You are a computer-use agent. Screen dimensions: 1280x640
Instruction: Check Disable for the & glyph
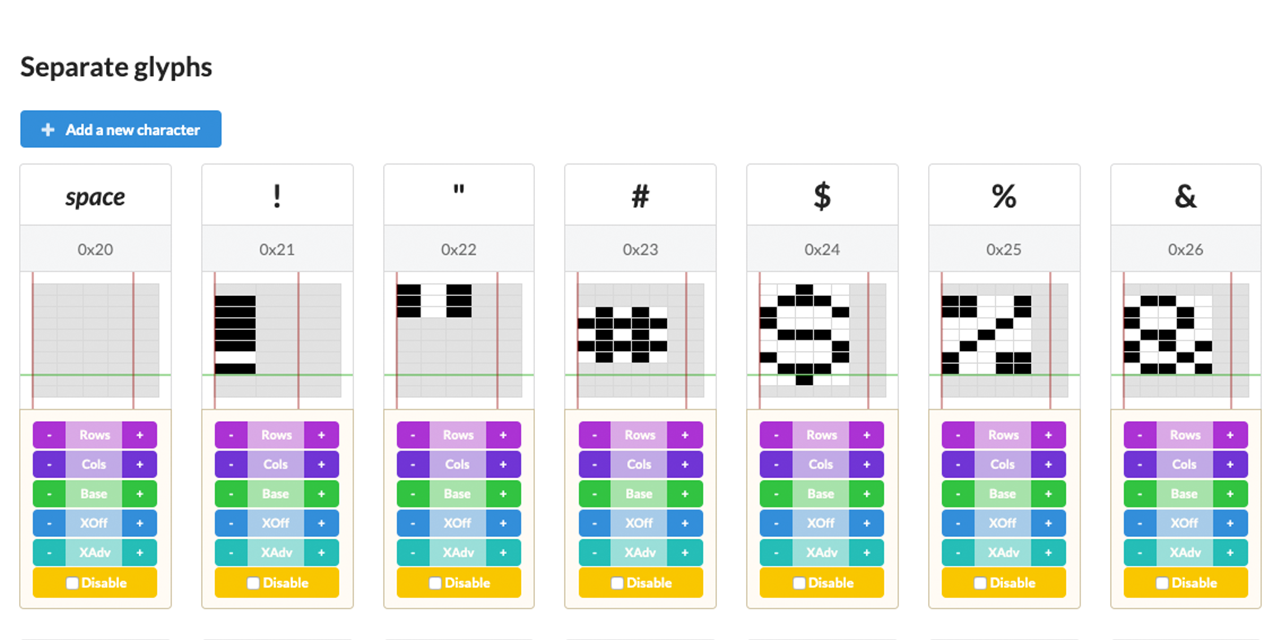[x=1162, y=583]
